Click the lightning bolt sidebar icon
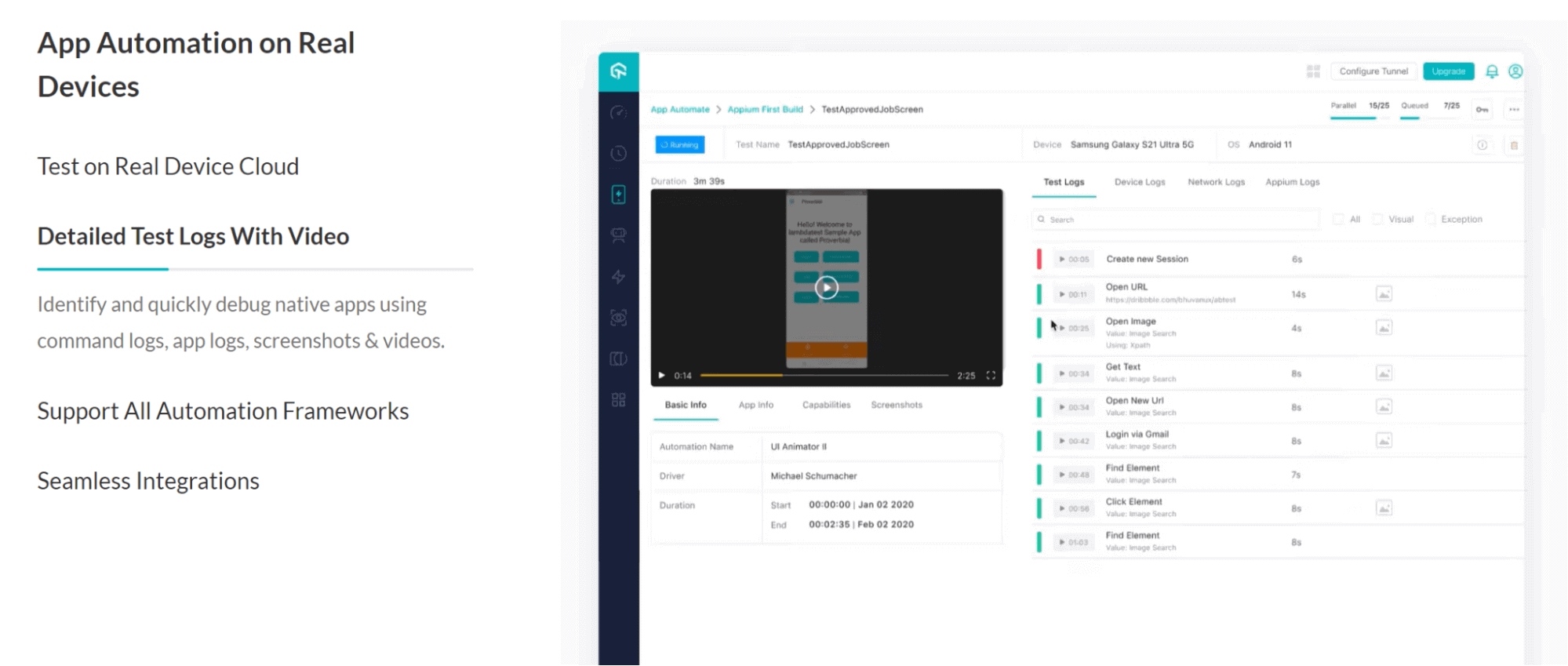The width and height of the screenshot is (1568, 666). point(618,277)
